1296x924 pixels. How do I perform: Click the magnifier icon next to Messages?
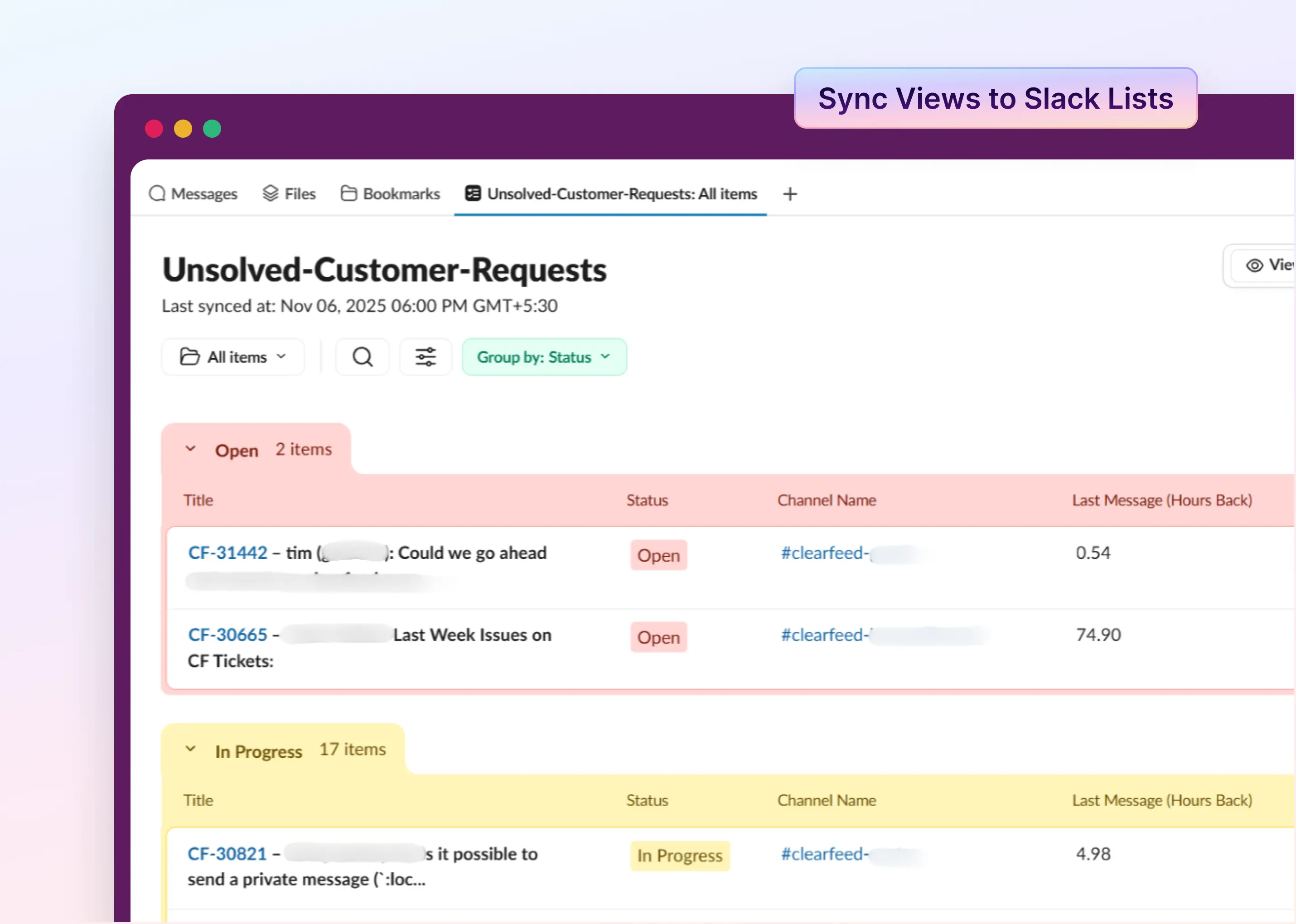[157, 193]
